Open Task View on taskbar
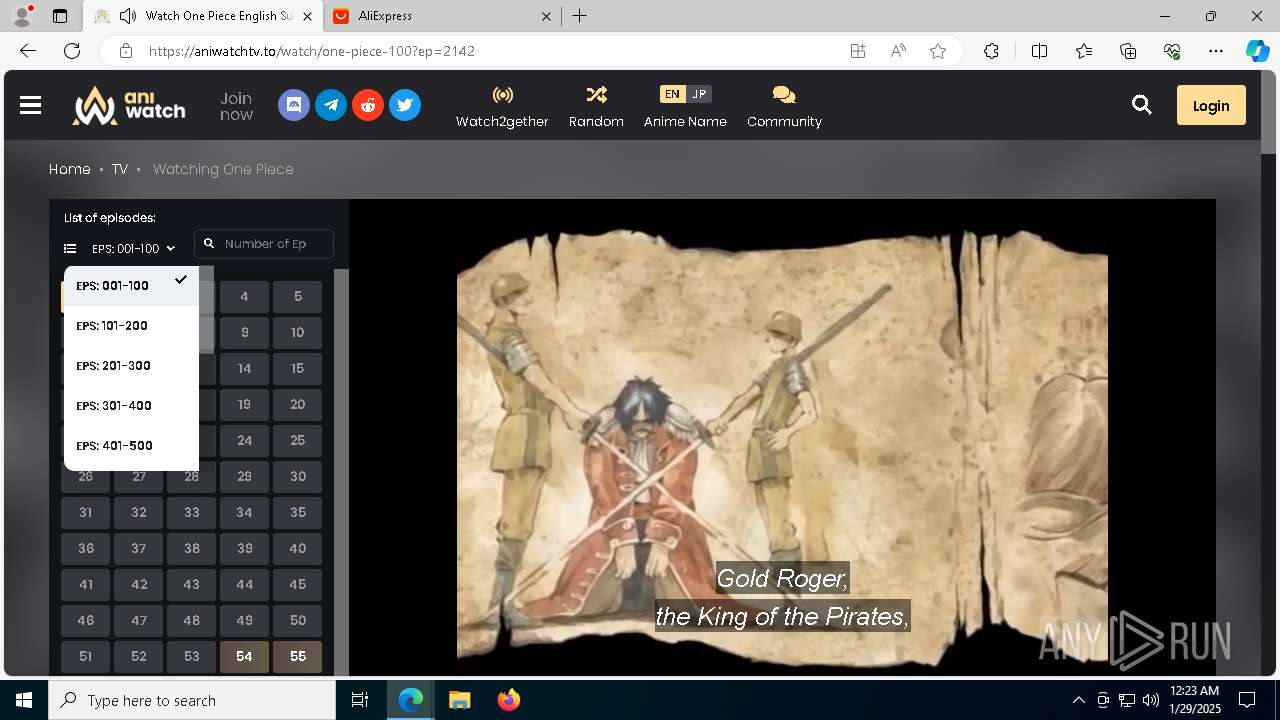Viewport: 1280px width, 720px height. [x=361, y=700]
